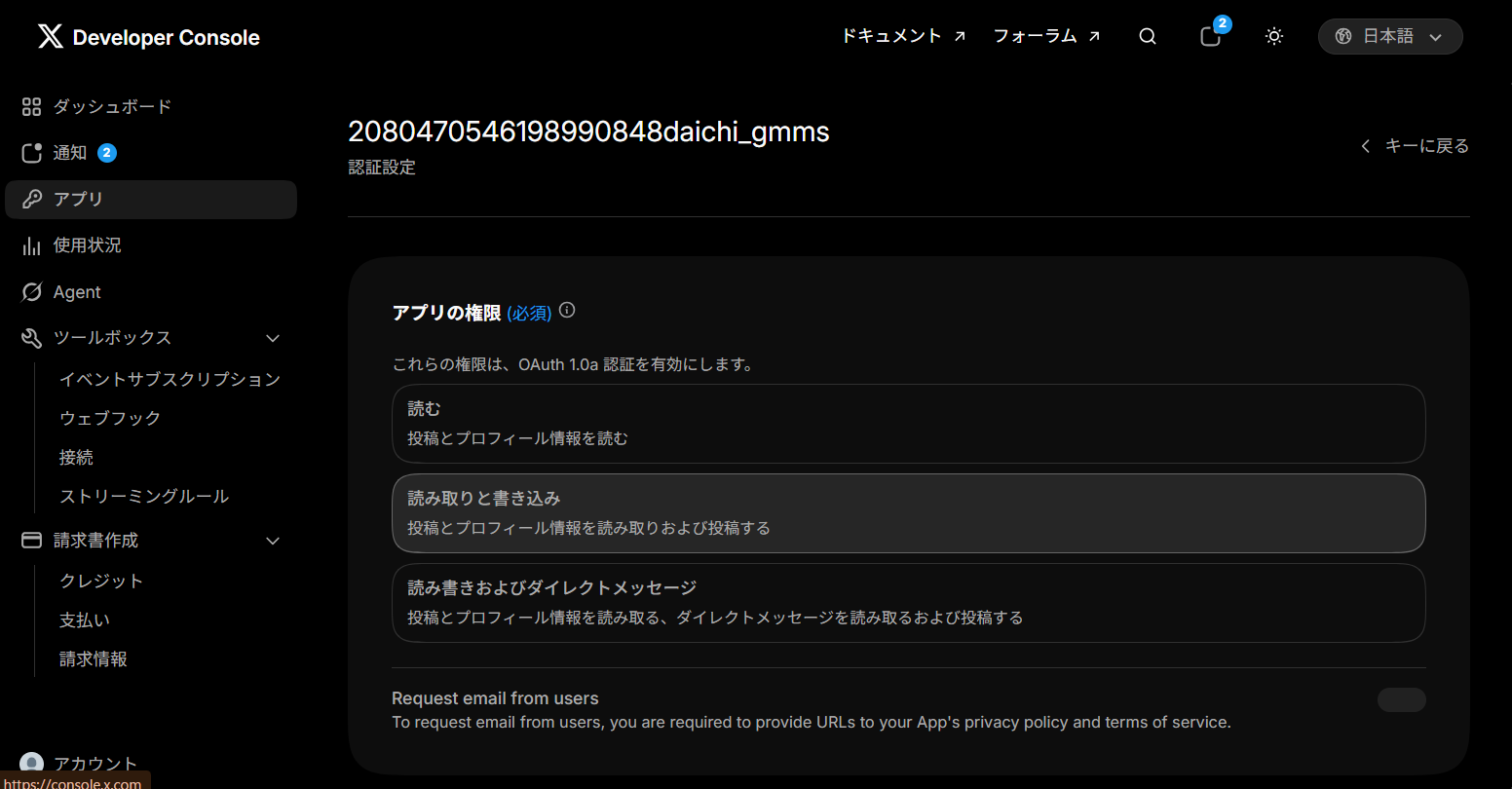Click the info icon next to アプリの権限

567,311
